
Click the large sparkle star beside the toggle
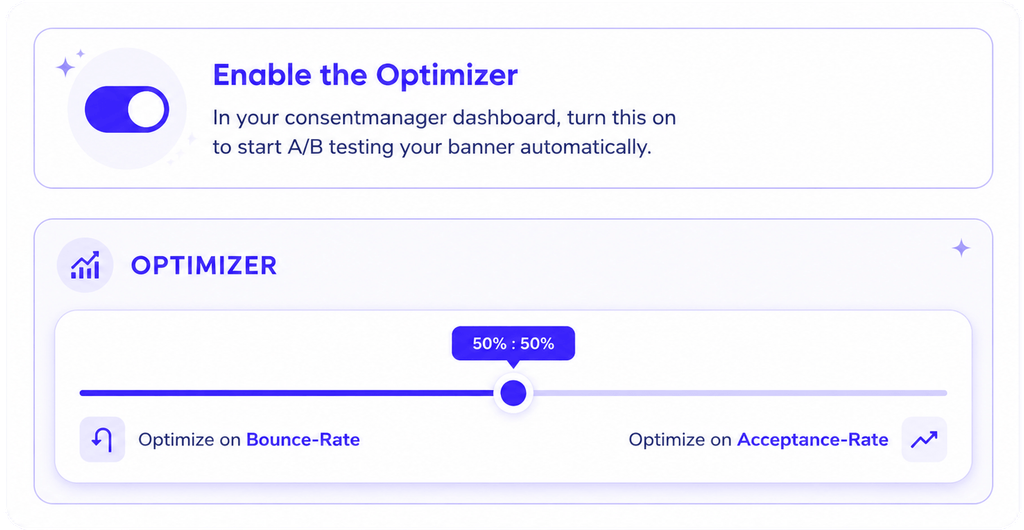click(65, 67)
